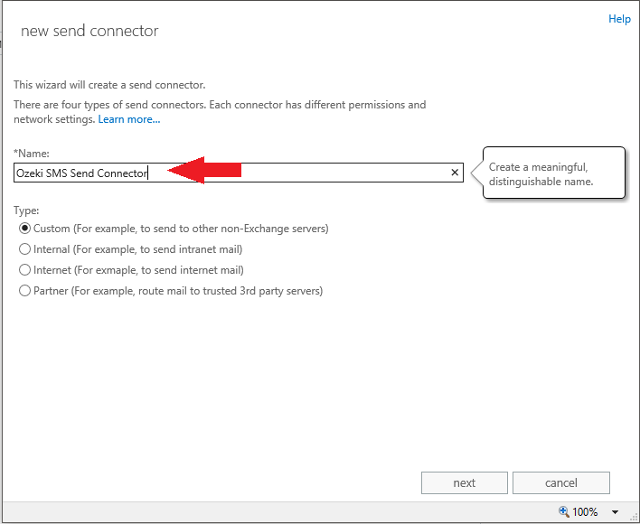Open the zoom level dropdown arrow

[615, 512]
